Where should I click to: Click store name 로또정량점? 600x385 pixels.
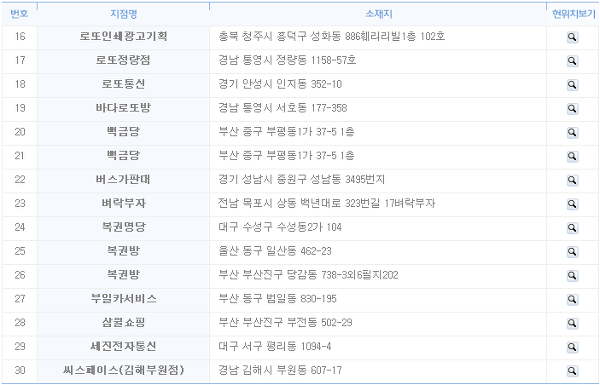pos(123,60)
